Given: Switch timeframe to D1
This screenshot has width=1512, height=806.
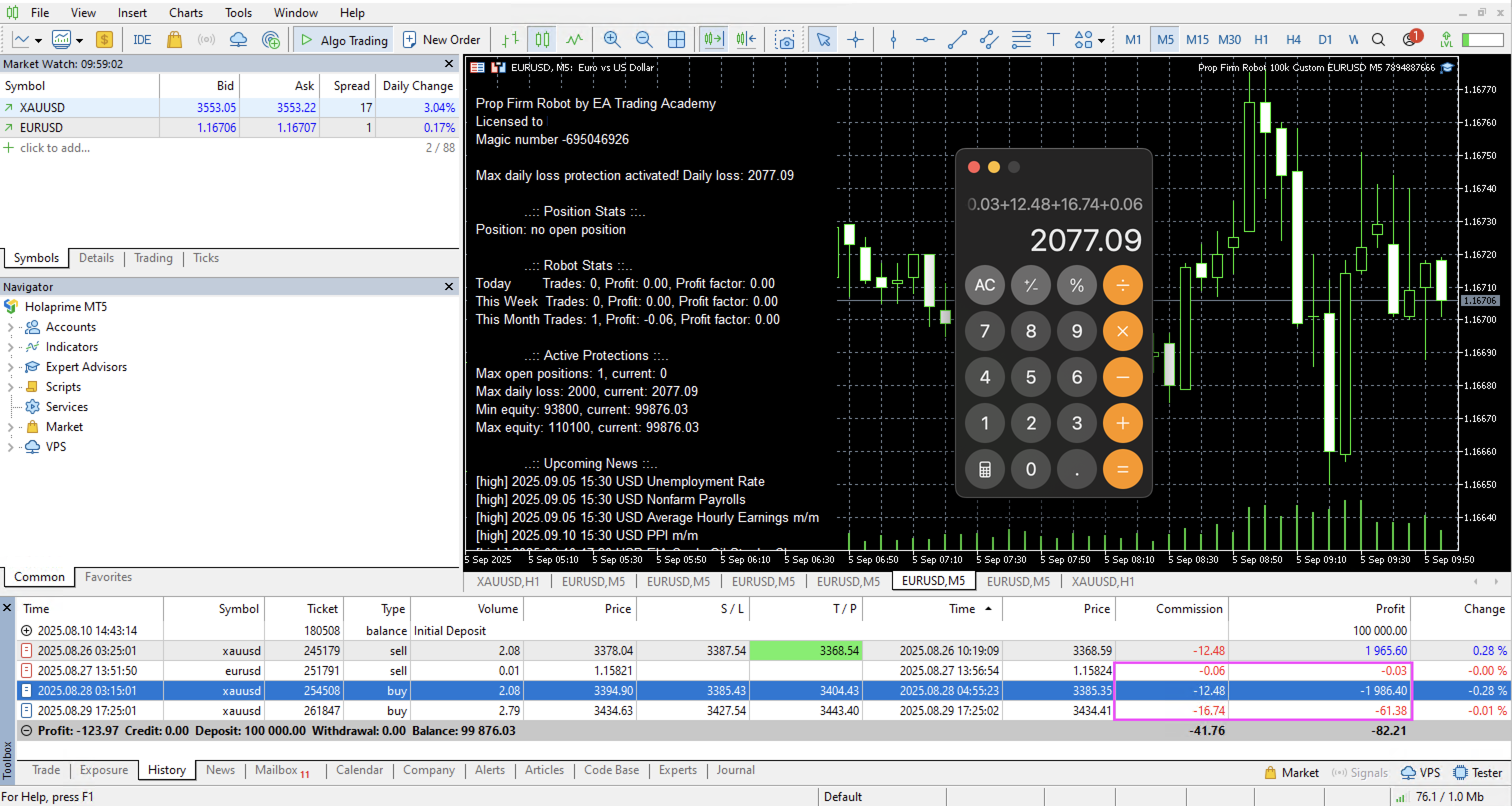Looking at the screenshot, I should click(1325, 40).
